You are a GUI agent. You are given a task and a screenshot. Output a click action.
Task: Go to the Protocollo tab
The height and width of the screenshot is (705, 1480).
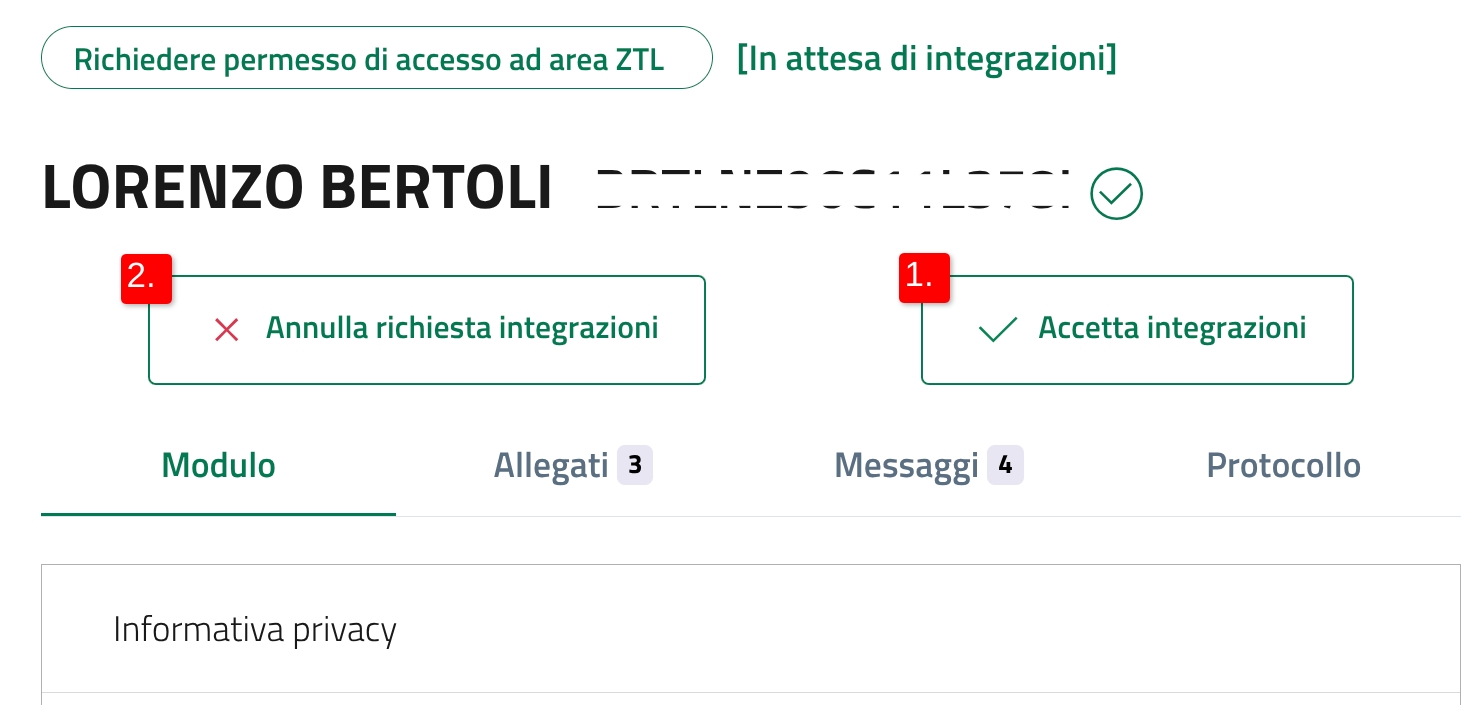point(1283,466)
